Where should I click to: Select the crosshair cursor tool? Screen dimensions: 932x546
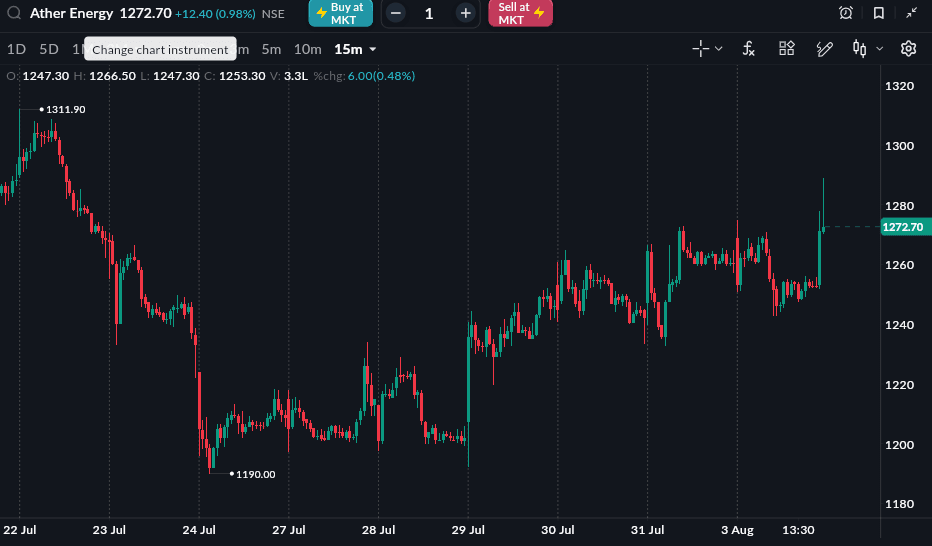click(701, 49)
